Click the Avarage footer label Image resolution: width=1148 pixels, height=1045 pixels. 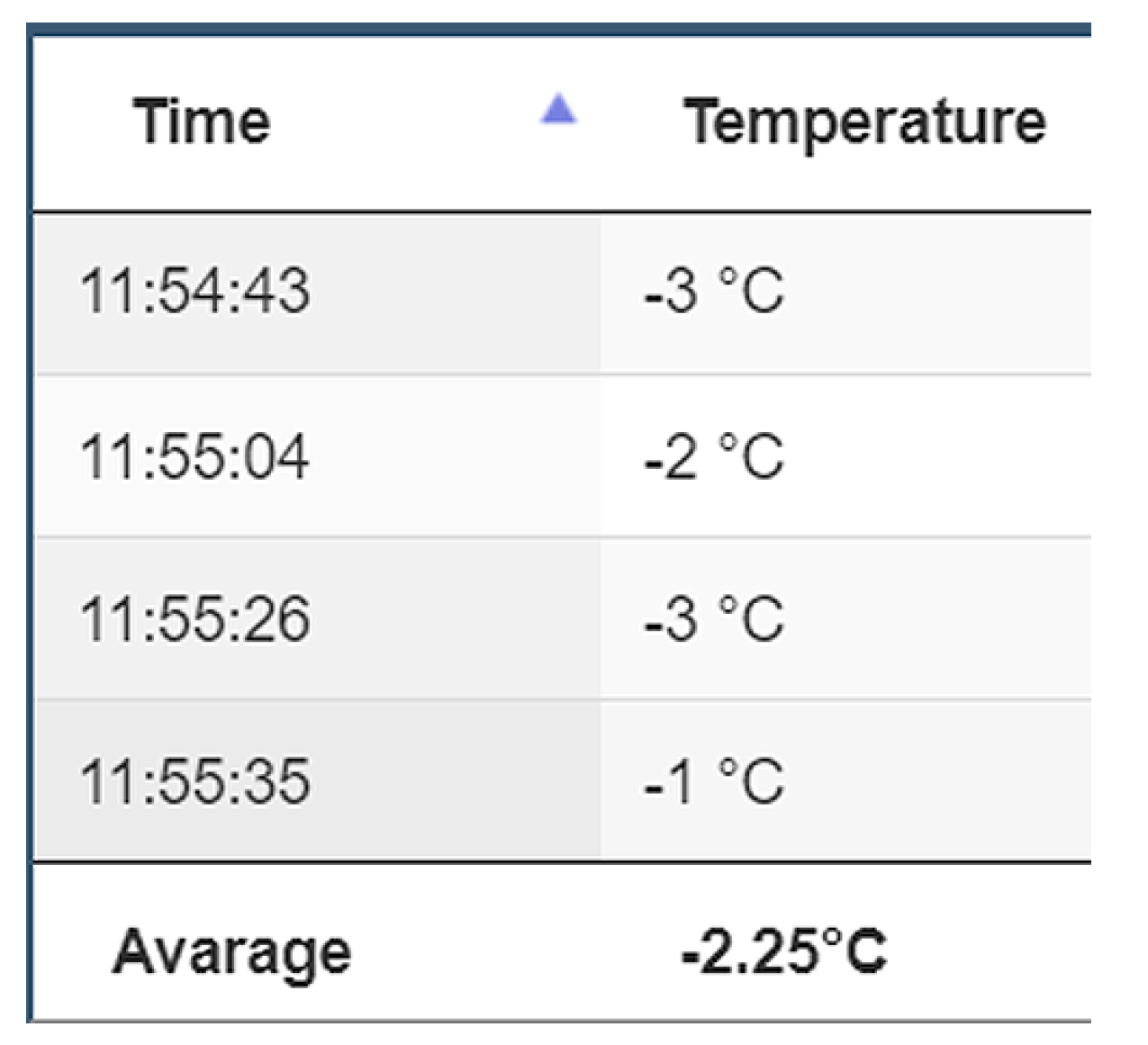point(231,952)
